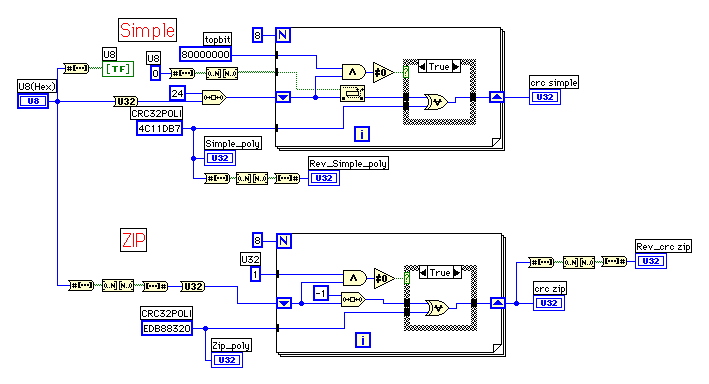Click the logical shift node wired to -1

[353, 299]
